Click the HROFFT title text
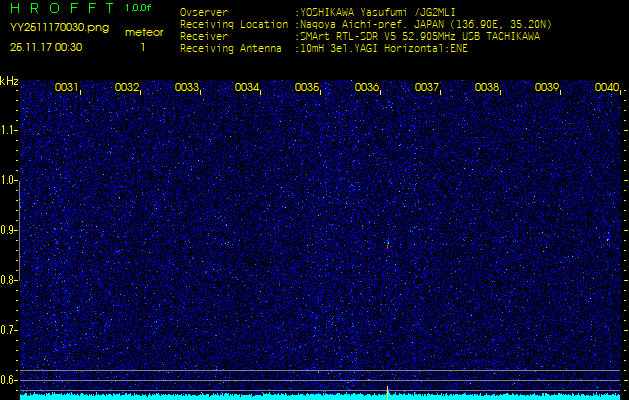629x400 pixels. click(x=60, y=8)
